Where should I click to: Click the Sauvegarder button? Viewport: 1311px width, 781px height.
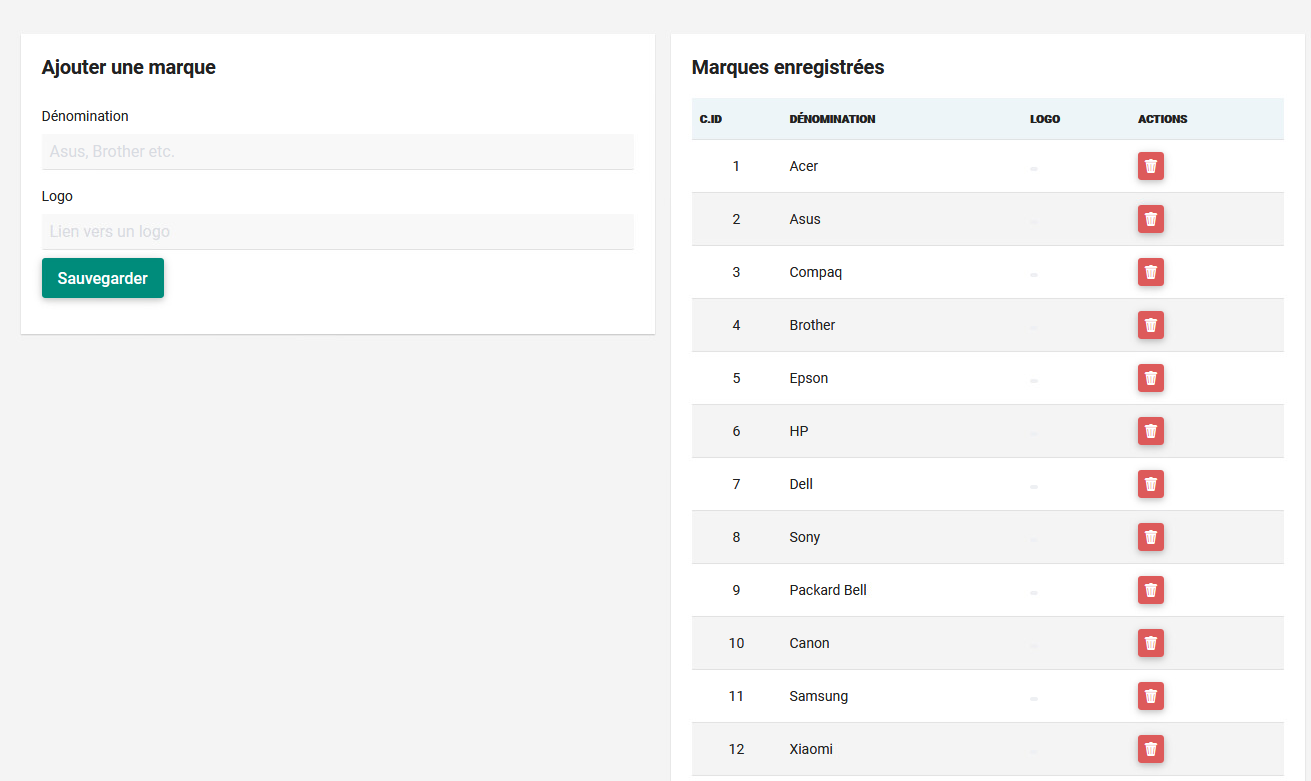103,278
